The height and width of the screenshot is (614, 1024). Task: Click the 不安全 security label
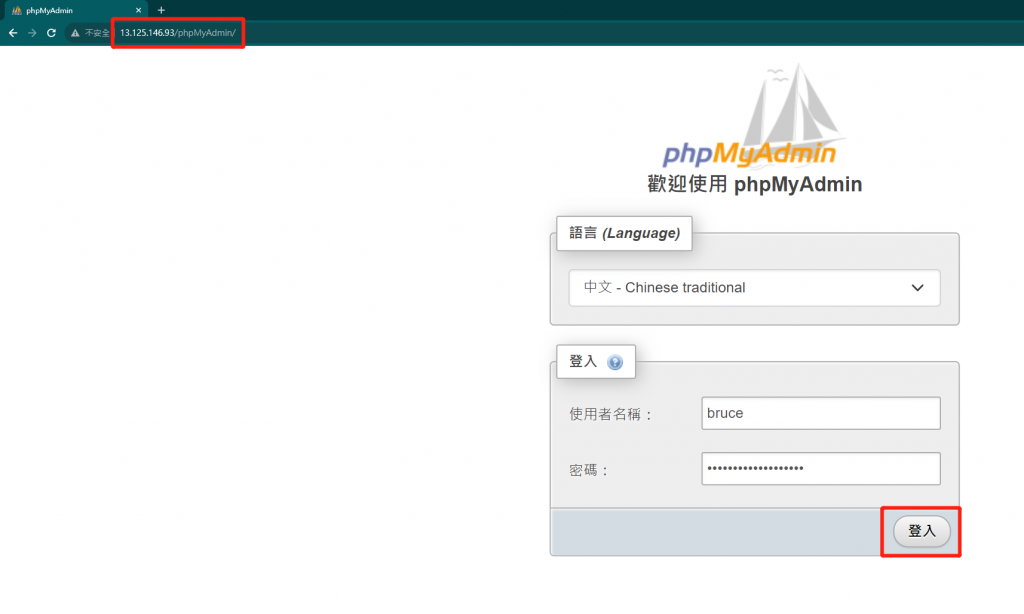[97, 33]
